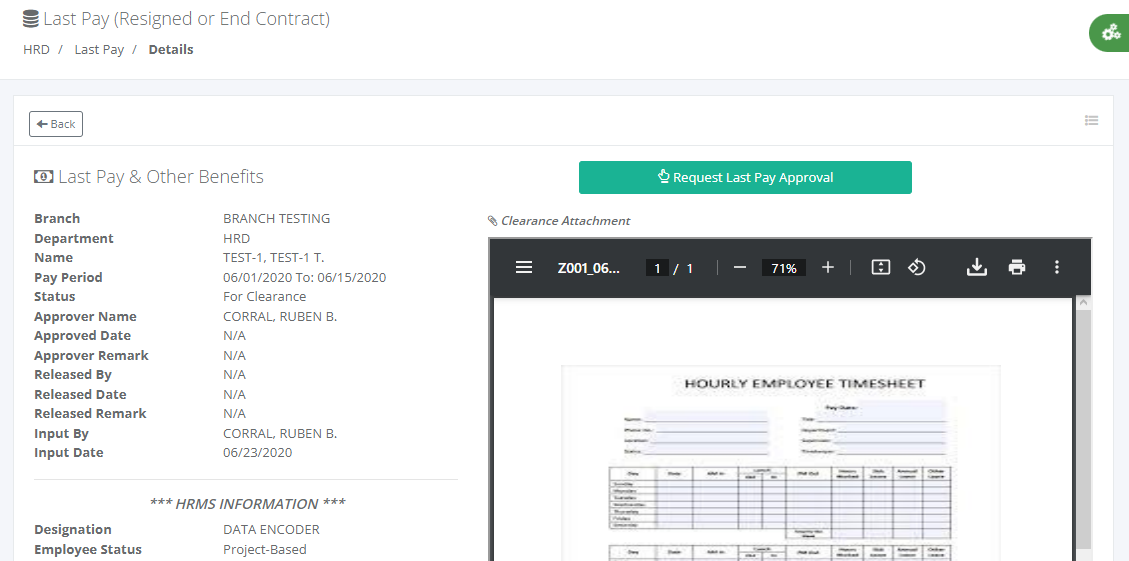Open the green settings gears button

[x=1110, y=32]
